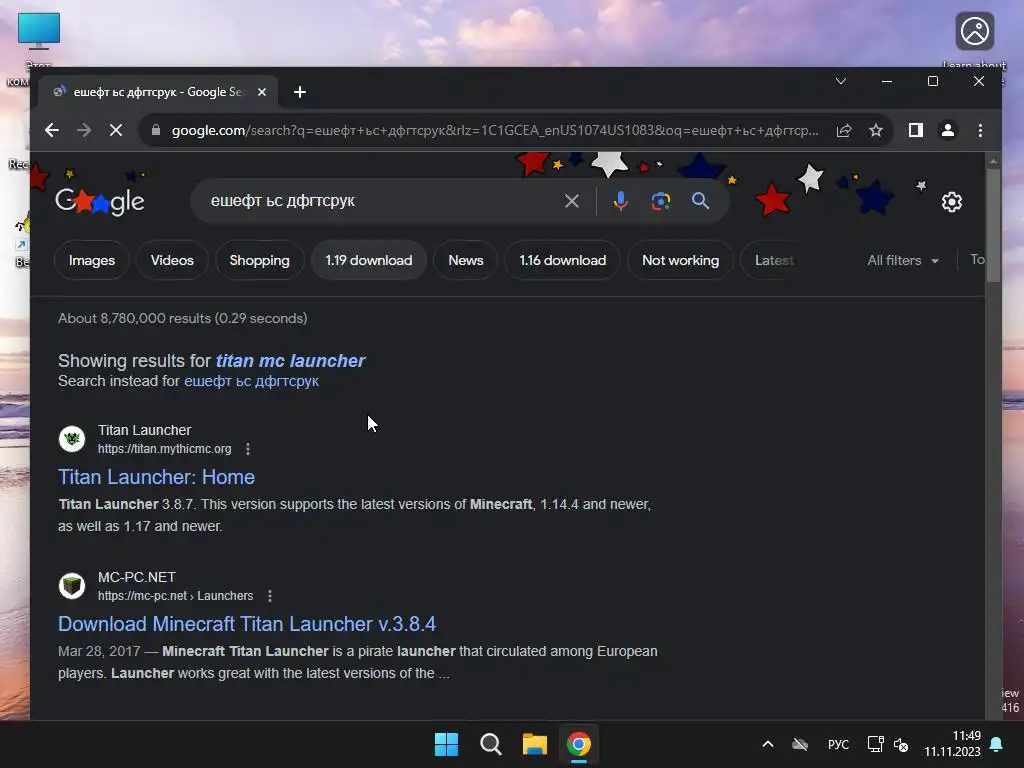The height and width of the screenshot is (768, 1024).
Task: Search by image with Google Lens
Action: tap(660, 201)
